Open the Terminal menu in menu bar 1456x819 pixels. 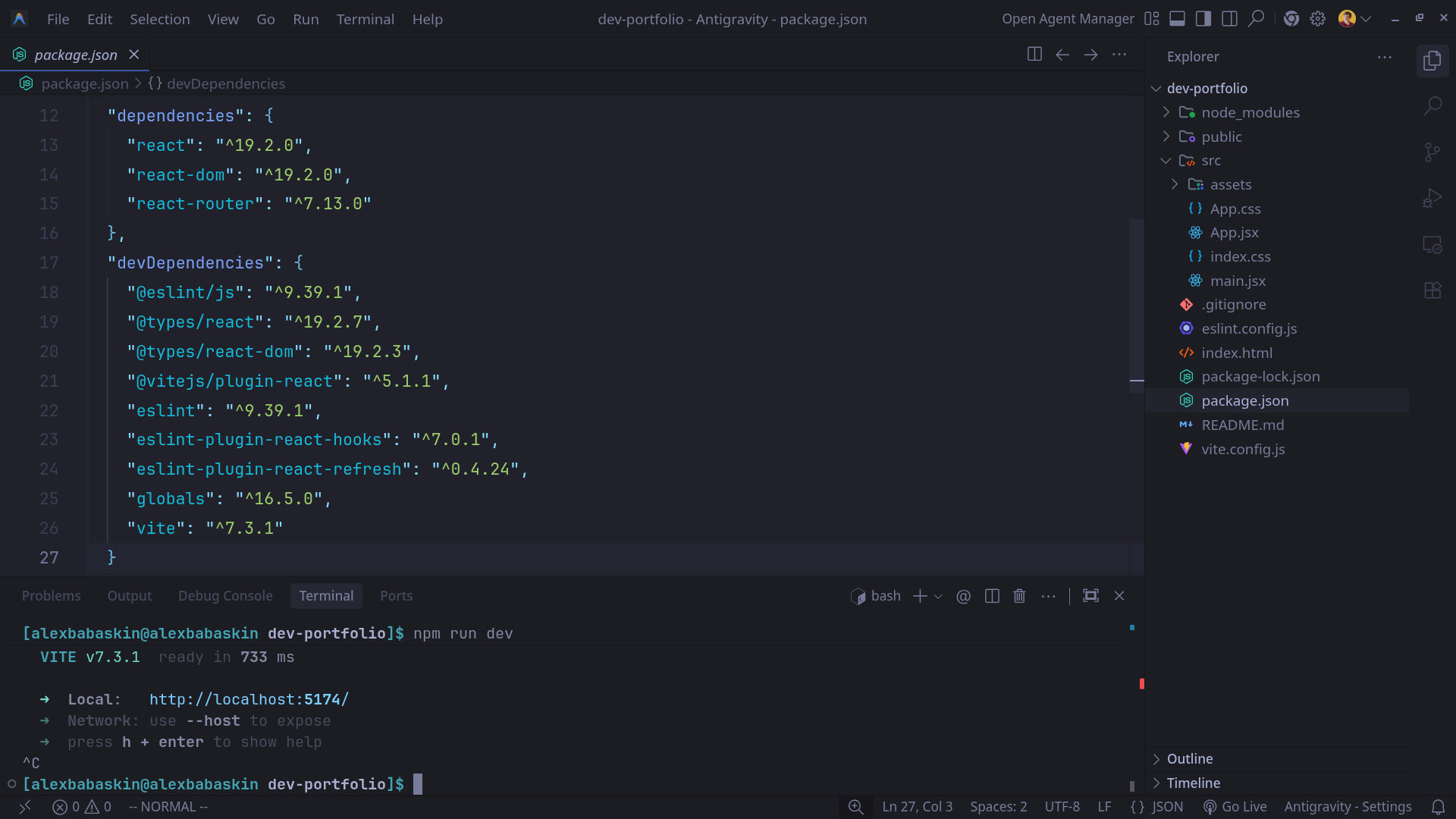coord(365,19)
